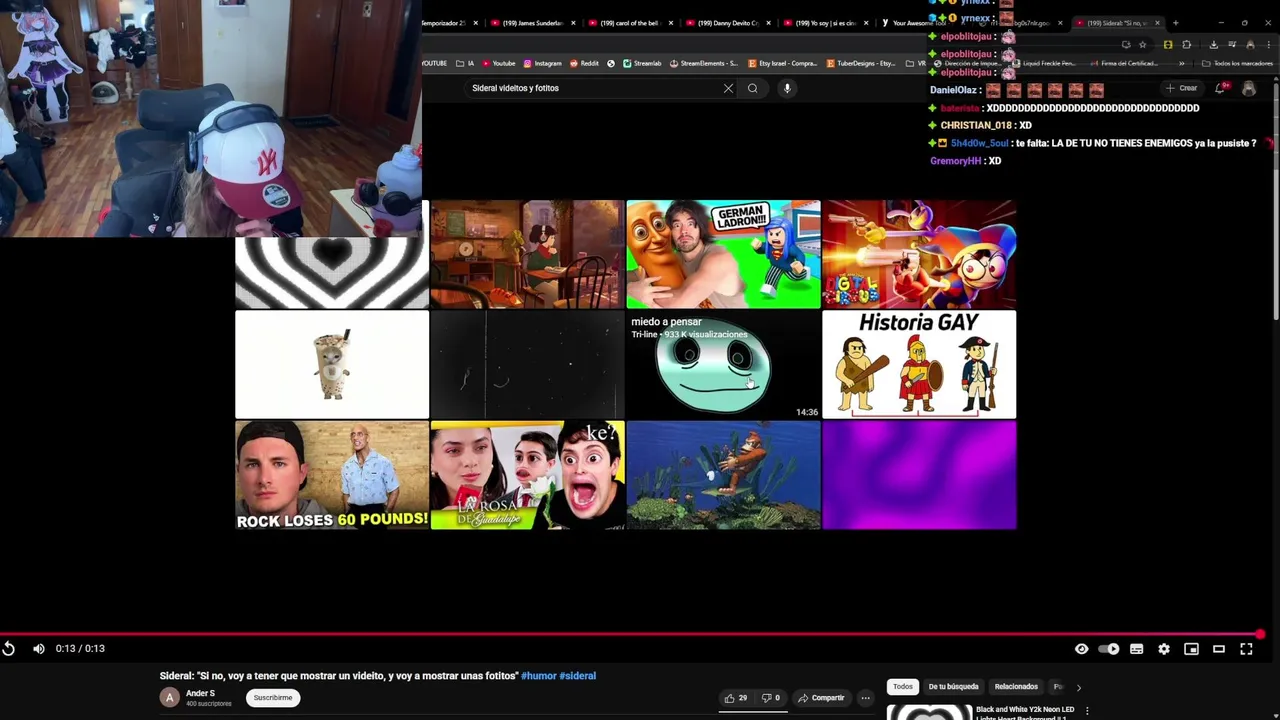Show more filter chips with the arrow
The image size is (1280, 720).
1078,687
